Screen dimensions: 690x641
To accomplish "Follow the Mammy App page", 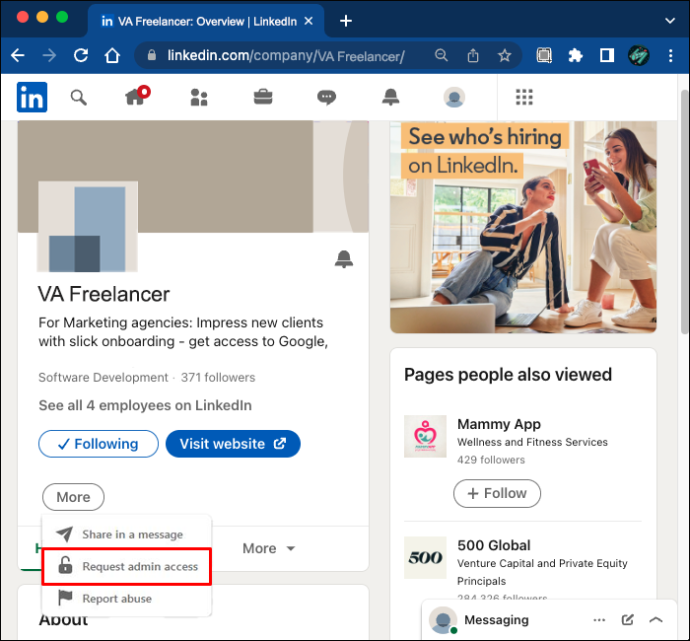I will coord(497,494).
